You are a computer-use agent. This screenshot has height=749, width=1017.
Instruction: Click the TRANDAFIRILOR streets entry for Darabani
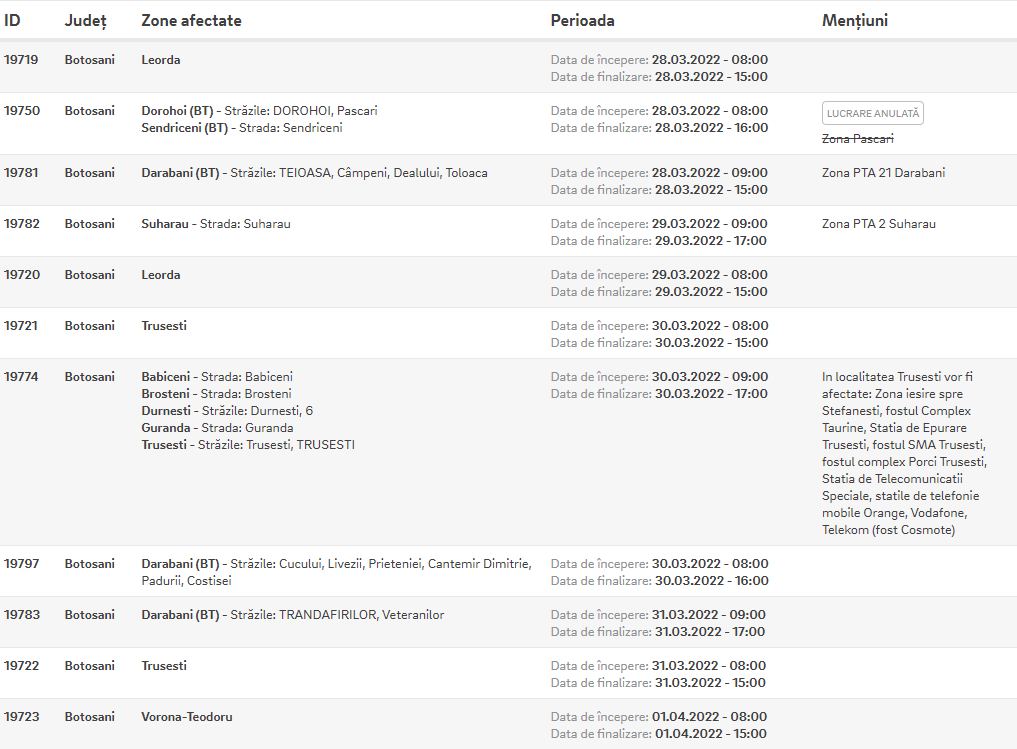pyautogui.click(x=293, y=615)
